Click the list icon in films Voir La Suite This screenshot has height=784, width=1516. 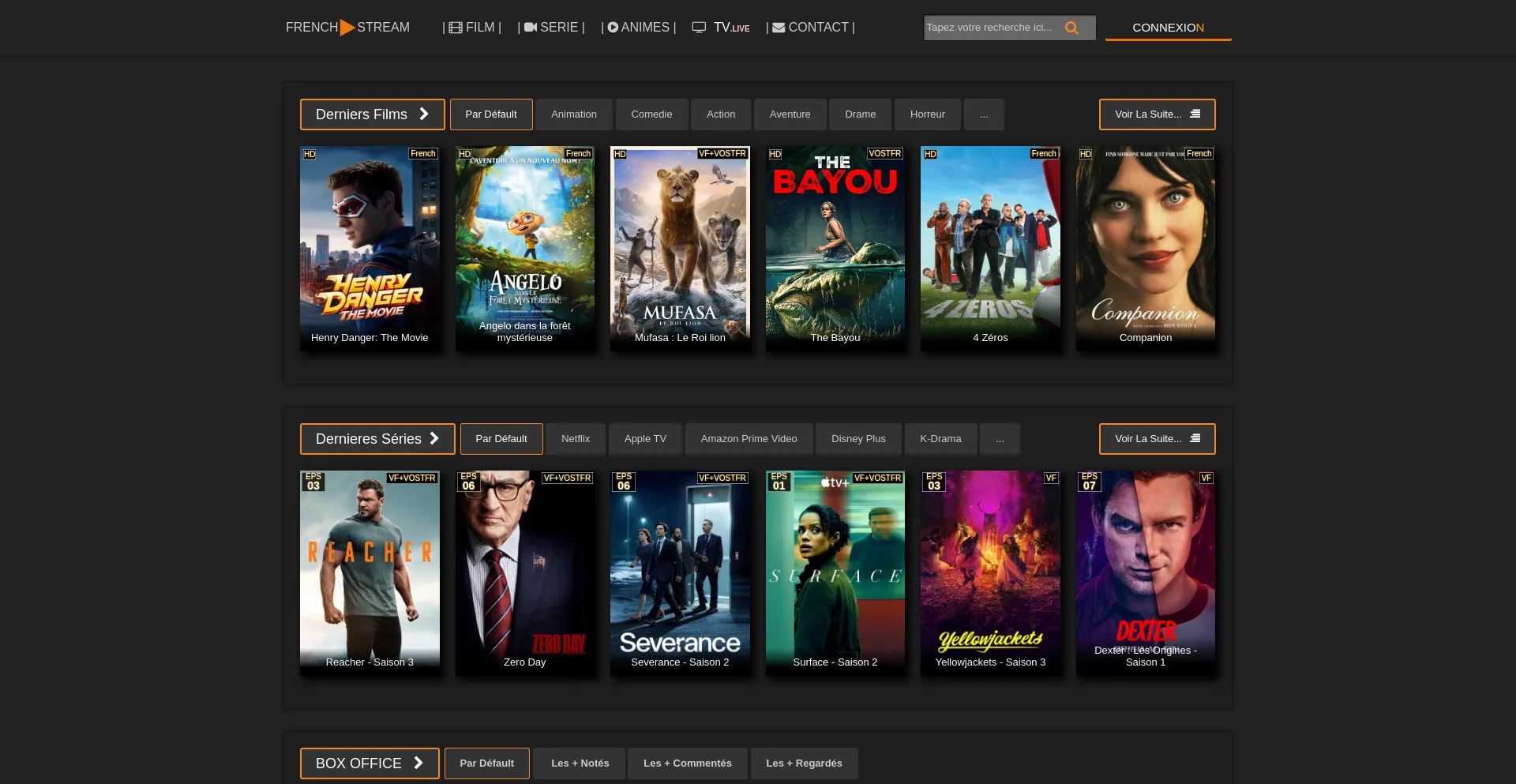tap(1195, 114)
